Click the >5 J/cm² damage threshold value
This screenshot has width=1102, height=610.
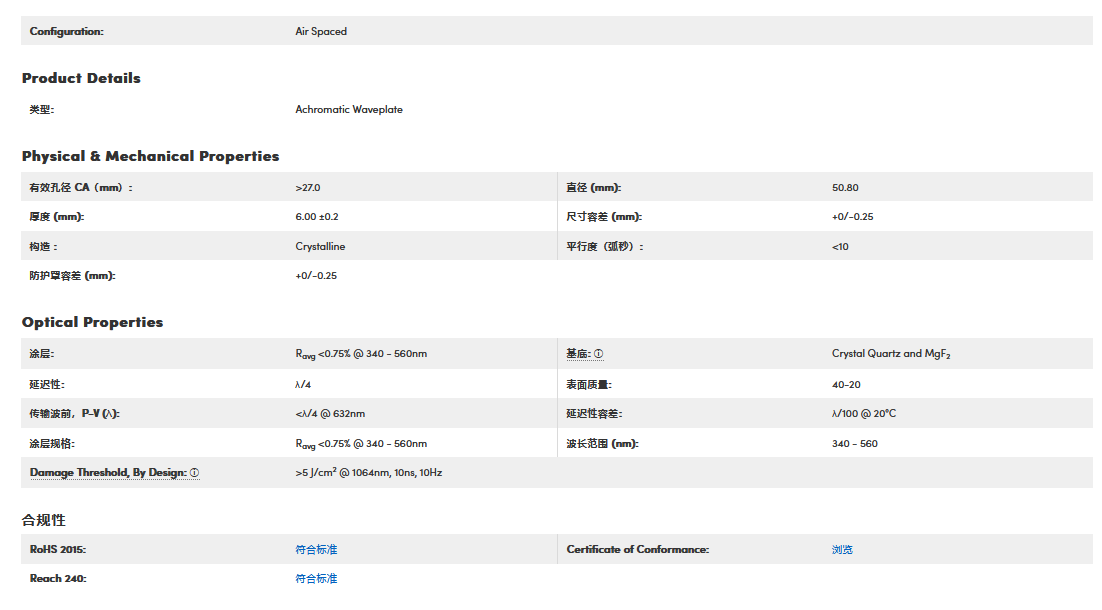point(368,472)
